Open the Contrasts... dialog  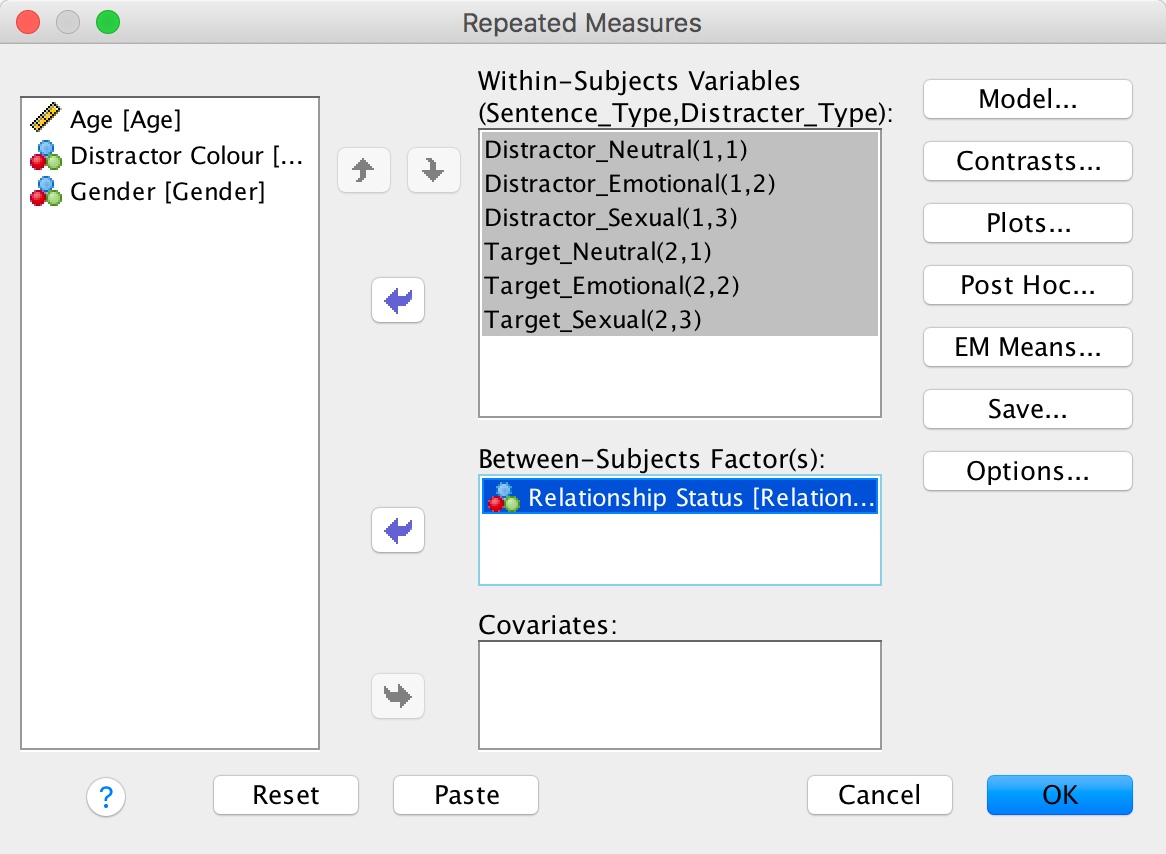tap(1027, 161)
